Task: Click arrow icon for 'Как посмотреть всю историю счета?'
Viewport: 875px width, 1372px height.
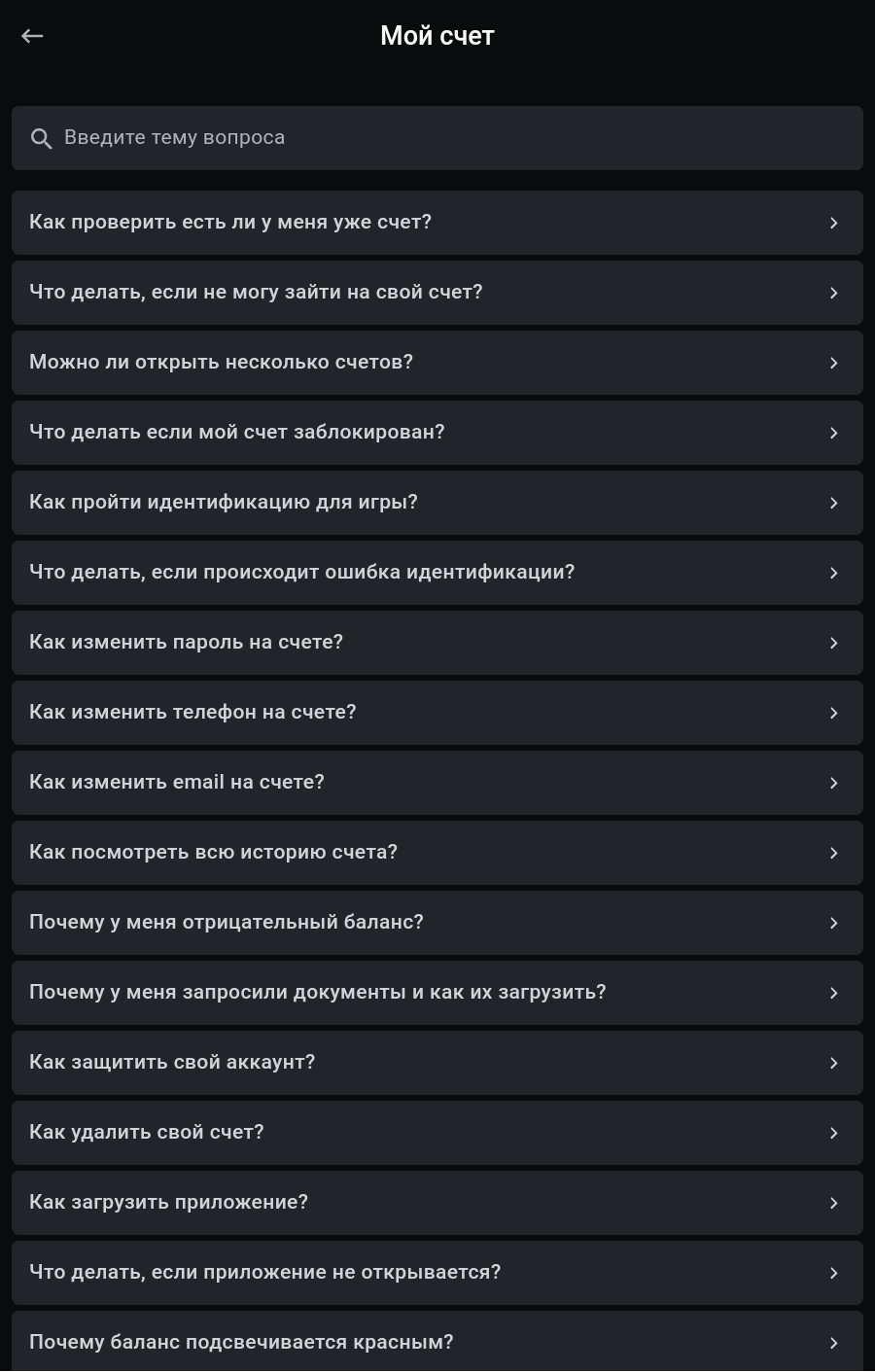Action: pos(833,853)
